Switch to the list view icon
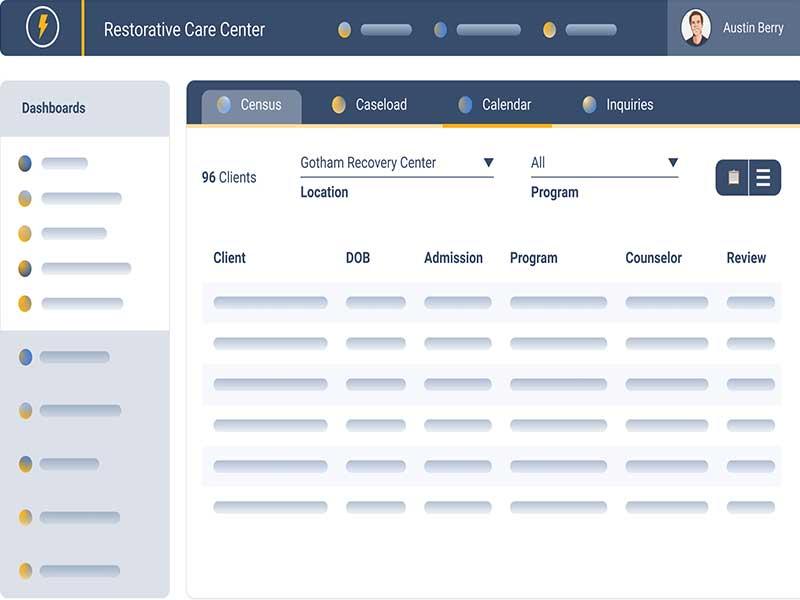This screenshot has width=800, height=600. click(x=765, y=178)
